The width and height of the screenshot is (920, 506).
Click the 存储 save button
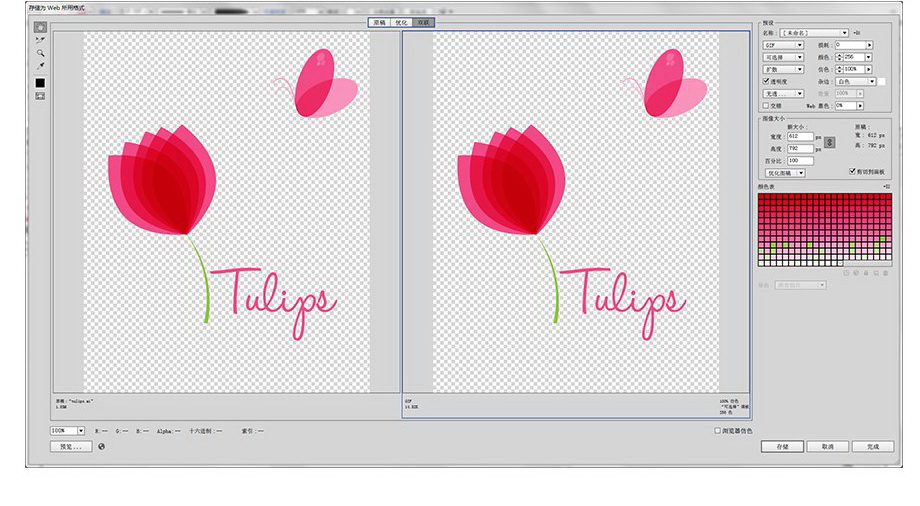[781, 447]
